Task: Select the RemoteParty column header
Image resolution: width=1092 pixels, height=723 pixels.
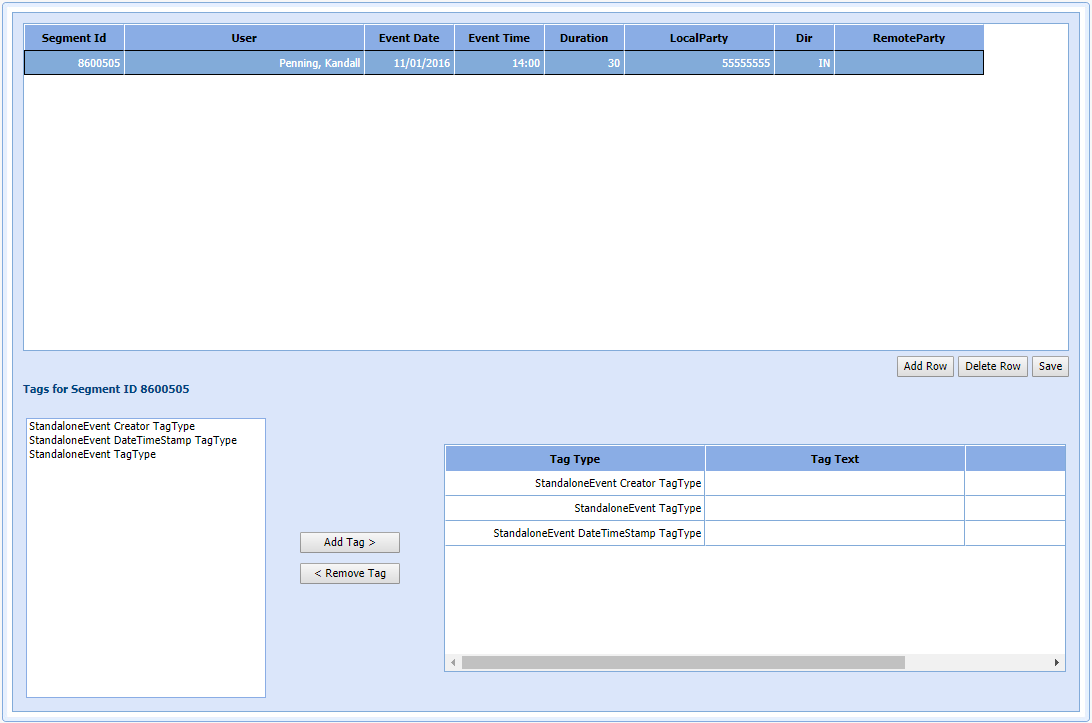Action: click(908, 38)
